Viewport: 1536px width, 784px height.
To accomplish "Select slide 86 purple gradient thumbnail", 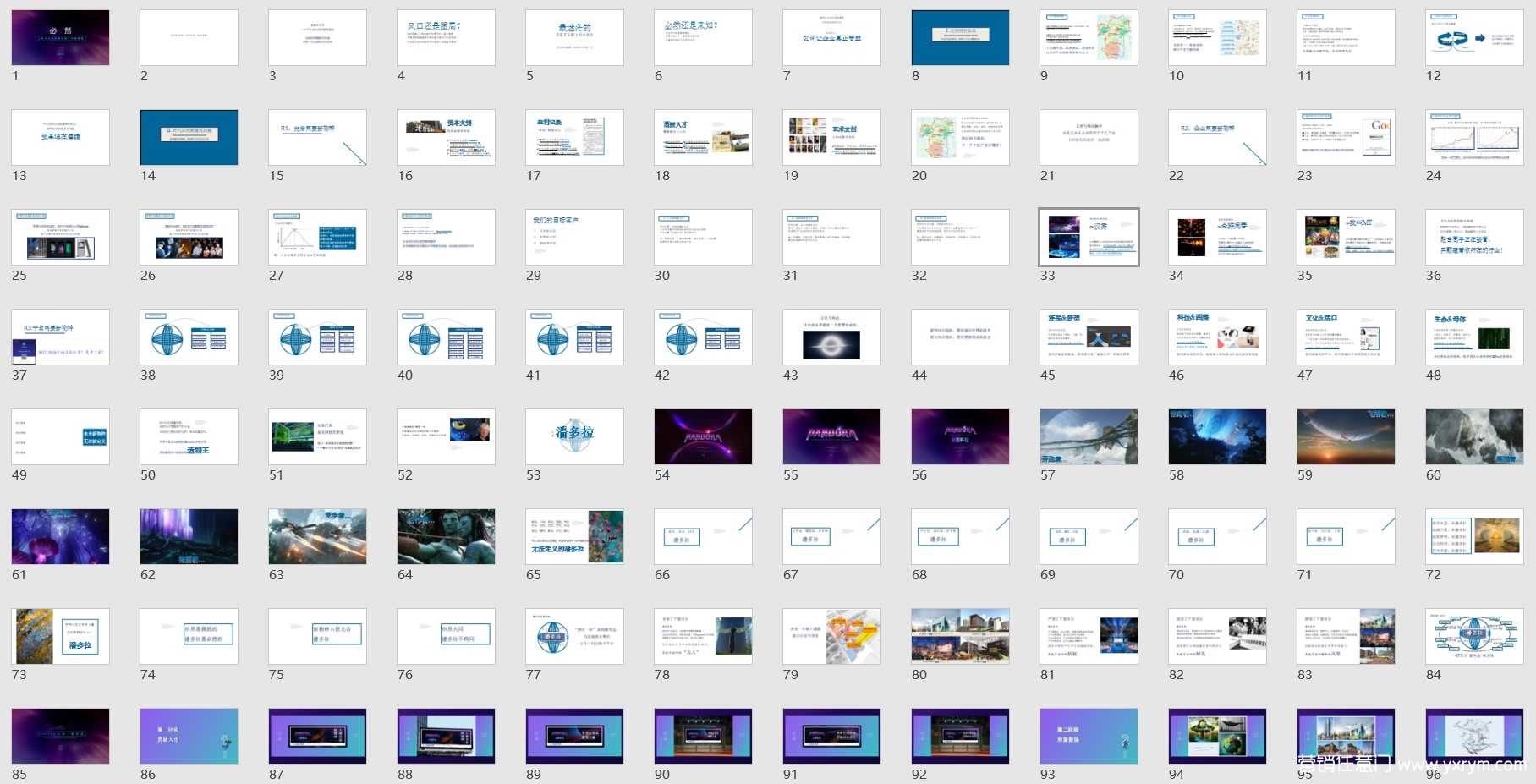I will [x=189, y=736].
